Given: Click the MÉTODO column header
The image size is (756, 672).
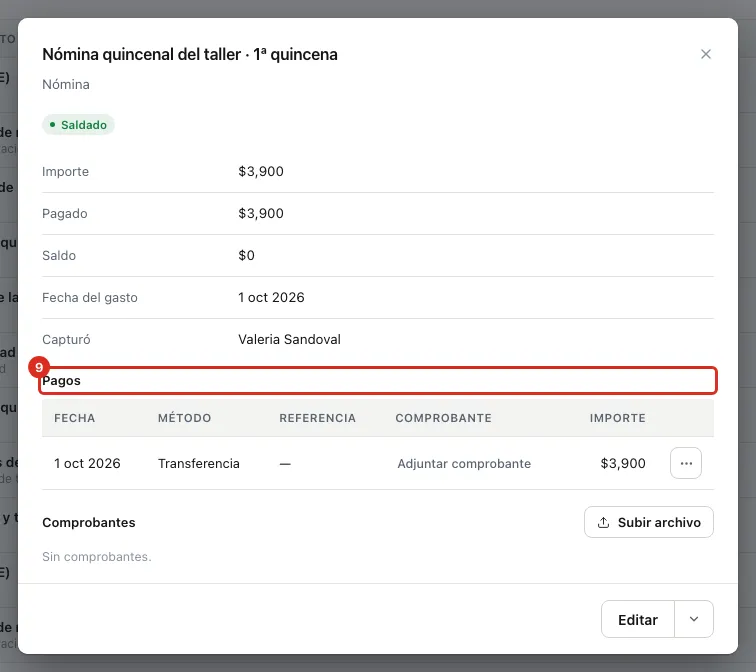Looking at the screenshot, I should click(x=185, y=418).
